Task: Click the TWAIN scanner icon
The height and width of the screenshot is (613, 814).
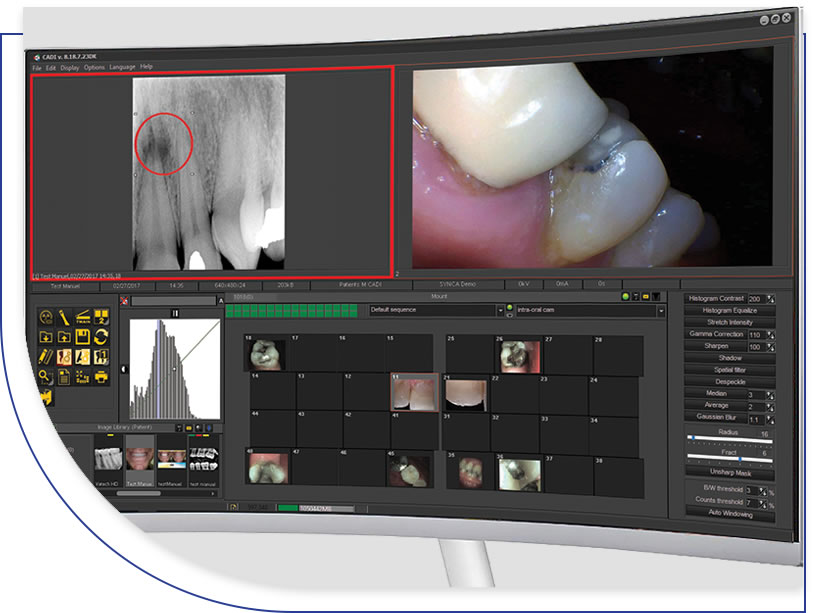Action: pyautogui.click(x=84, y=317)
